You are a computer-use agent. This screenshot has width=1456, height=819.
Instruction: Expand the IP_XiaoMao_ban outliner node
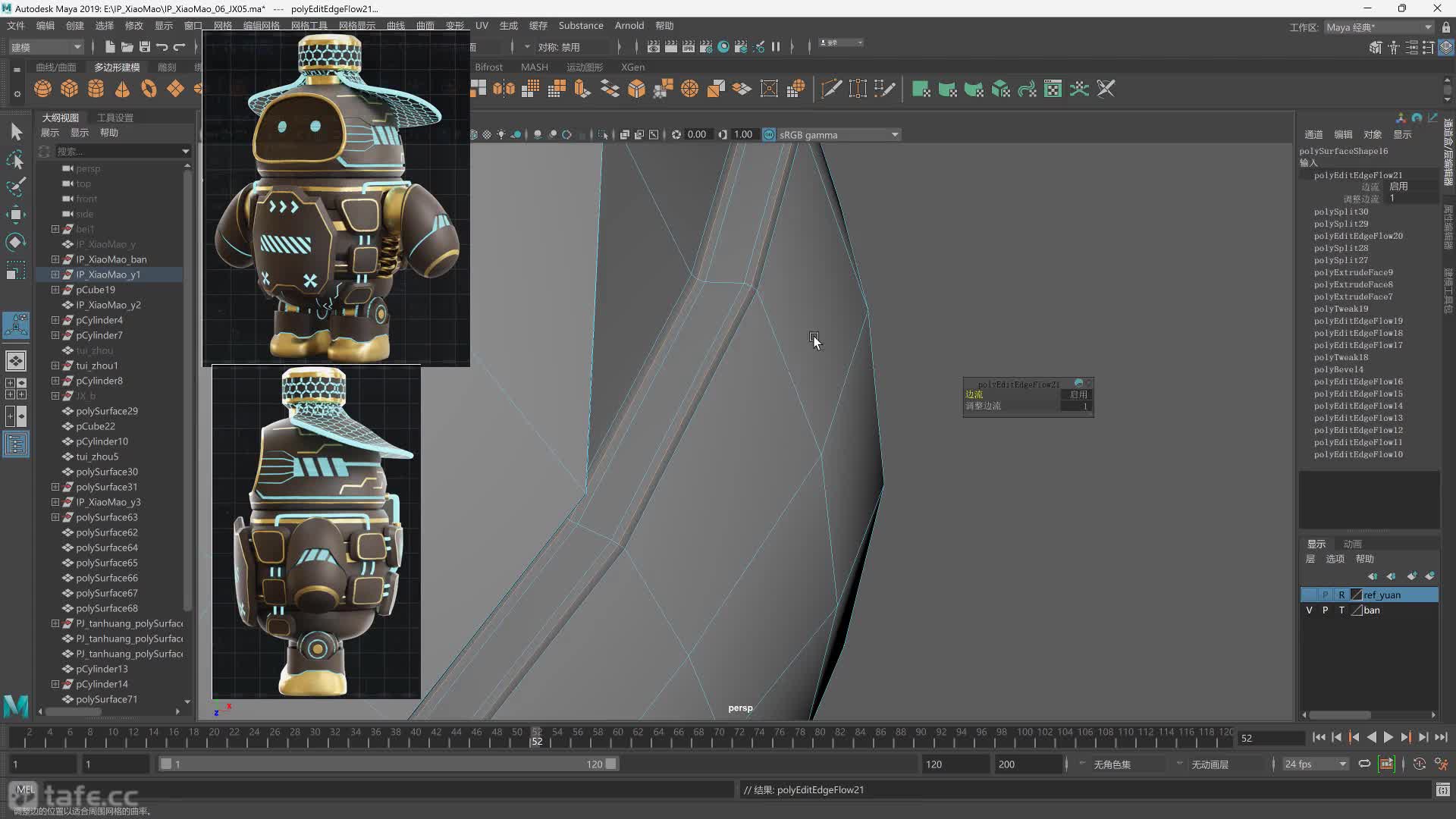pos(55,259)
